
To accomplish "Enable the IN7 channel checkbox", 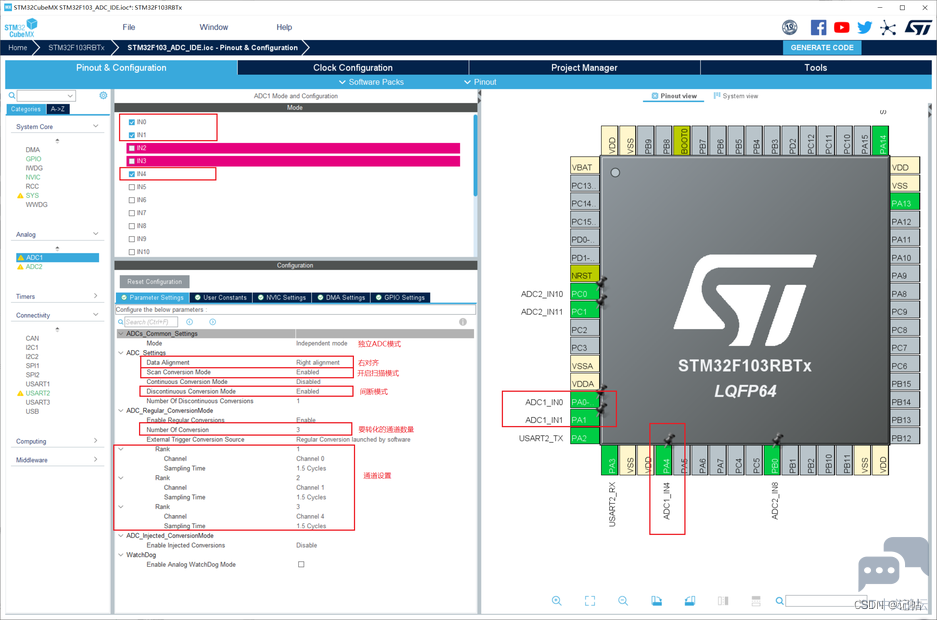I will [132, 213].
